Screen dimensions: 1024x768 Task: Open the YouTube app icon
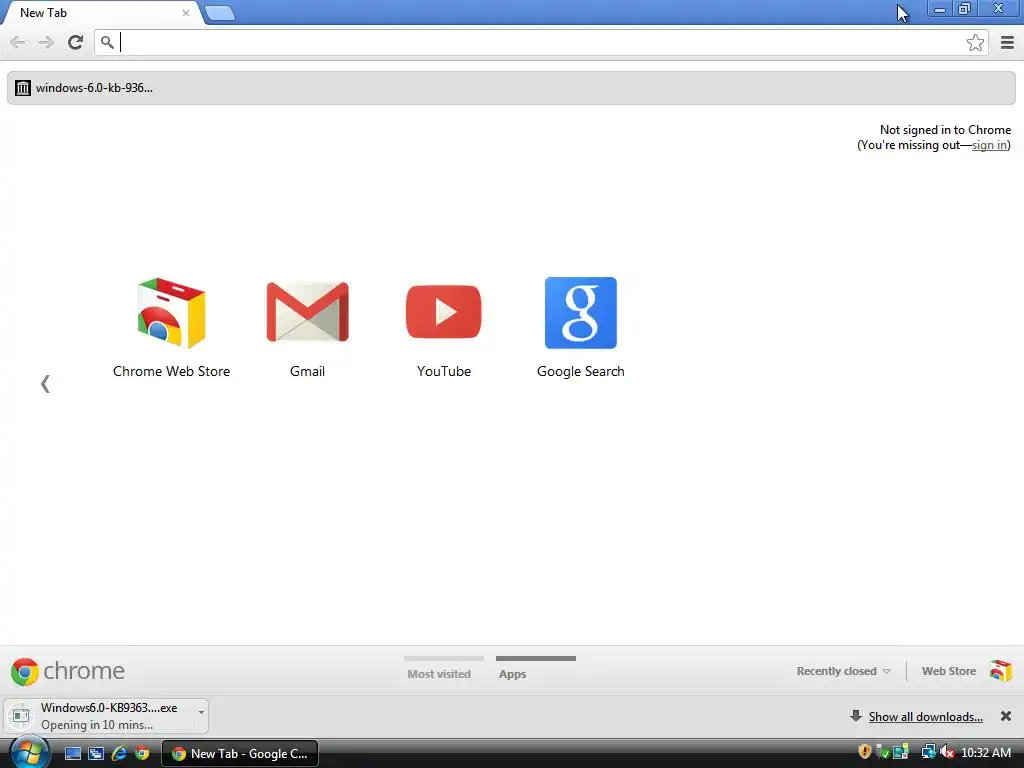point(443,312)
